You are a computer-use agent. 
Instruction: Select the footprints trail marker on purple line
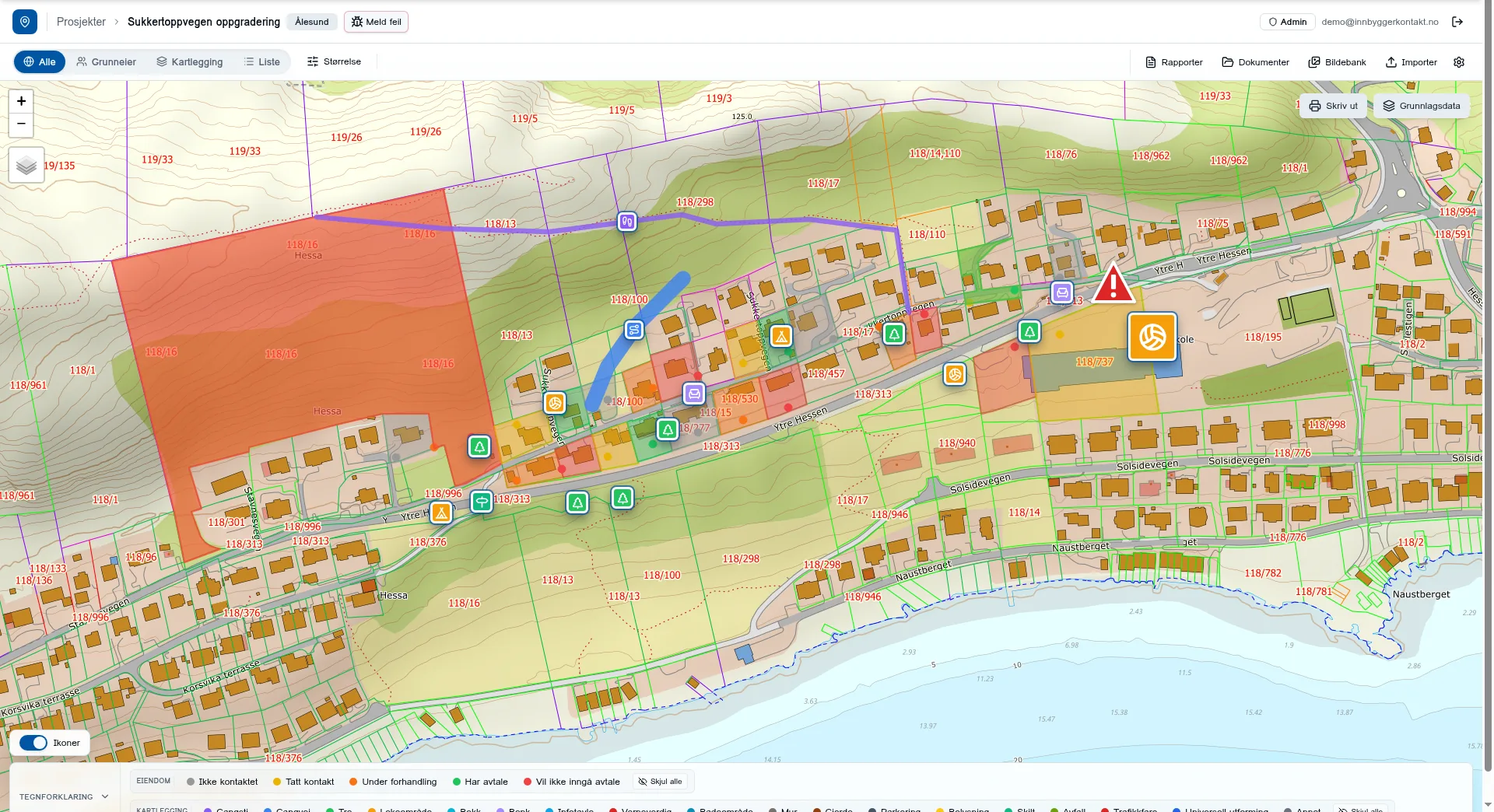pyautogui.click(x=627, y=222)
